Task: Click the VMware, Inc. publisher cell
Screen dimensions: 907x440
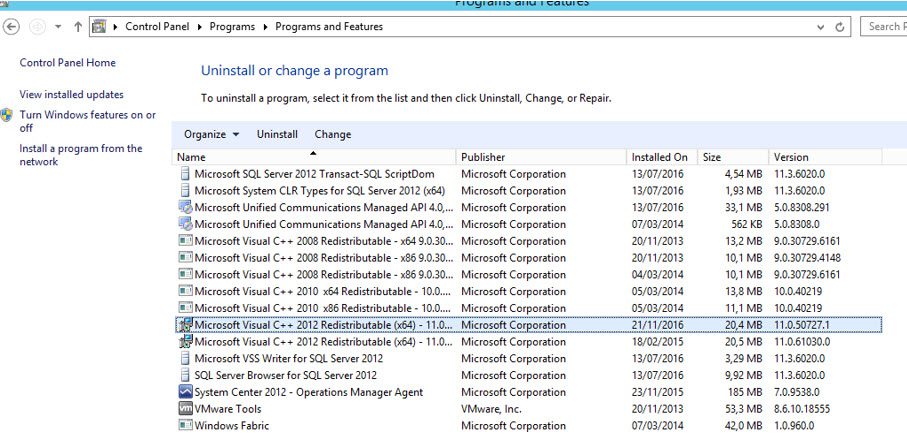Action: coord(491,409)
